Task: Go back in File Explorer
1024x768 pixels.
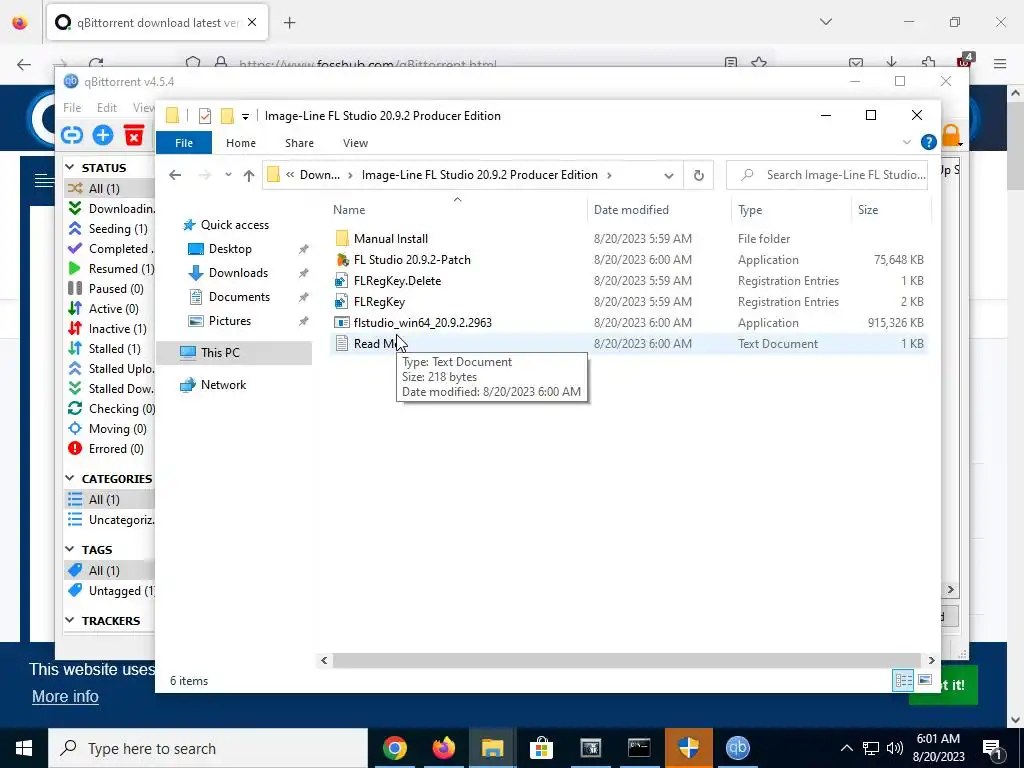Action: click(175, 175)
